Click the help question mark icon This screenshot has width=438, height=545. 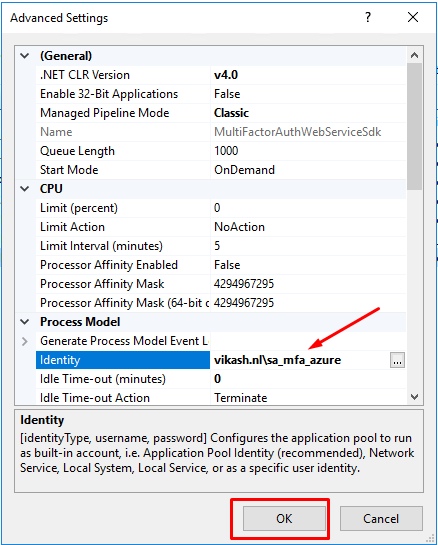(x=368, y=17)
